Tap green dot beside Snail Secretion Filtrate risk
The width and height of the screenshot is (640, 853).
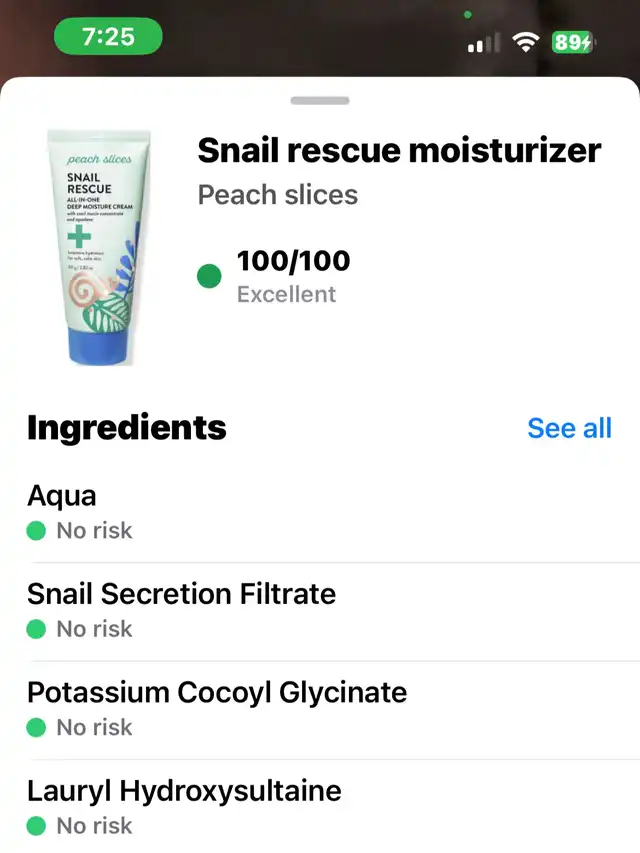tap(36, 629)
